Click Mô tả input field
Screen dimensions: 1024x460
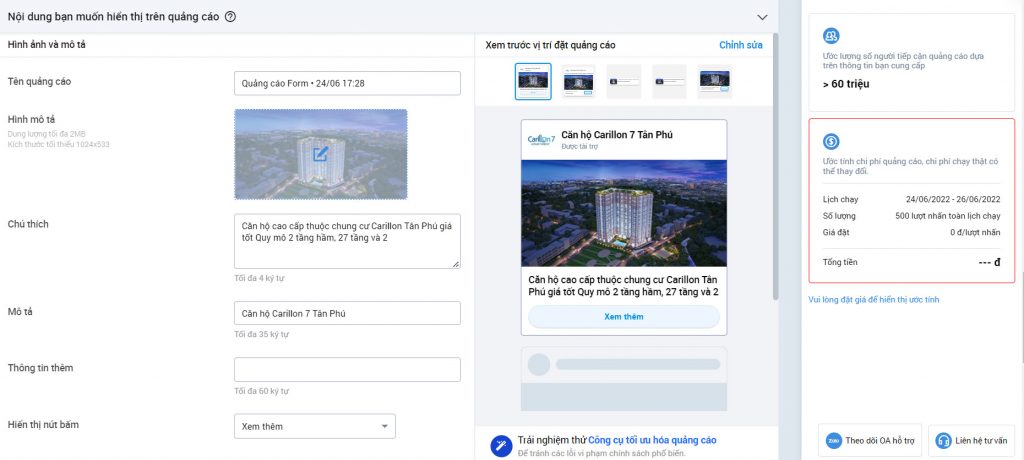tap(347, 313)
